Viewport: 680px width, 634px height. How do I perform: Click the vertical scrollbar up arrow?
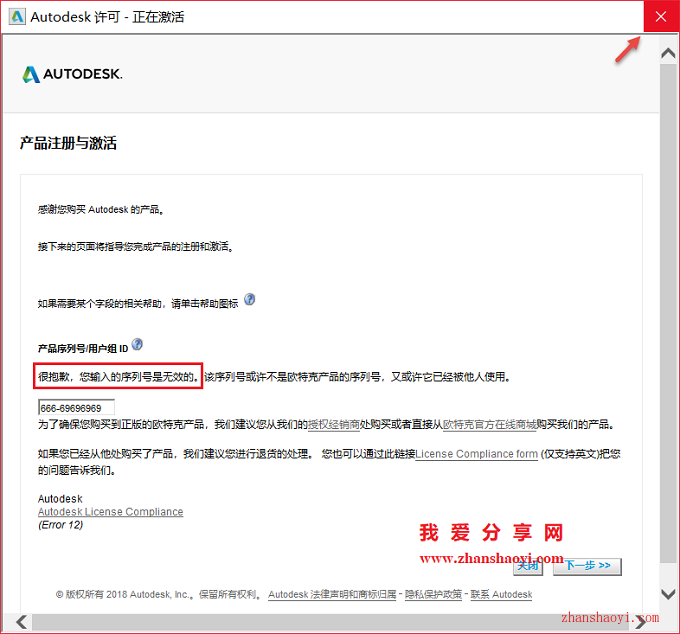click(668, 53)
